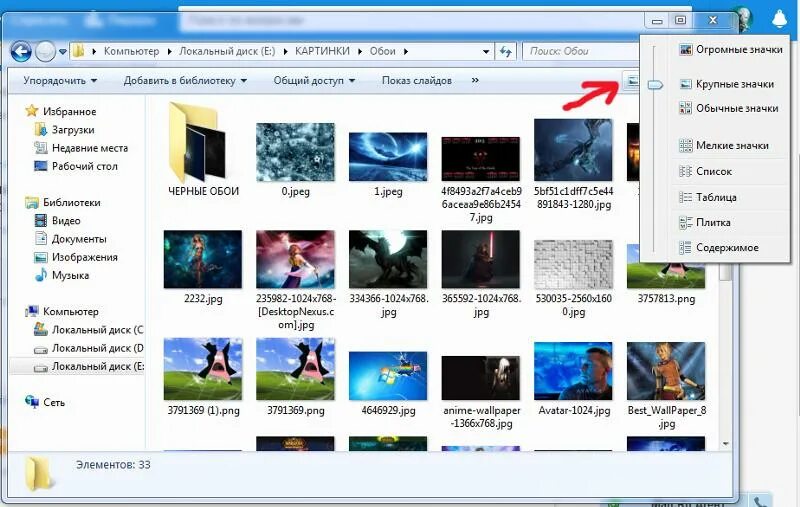Click the Библиотеки icon in sidebar

(32, 202)
